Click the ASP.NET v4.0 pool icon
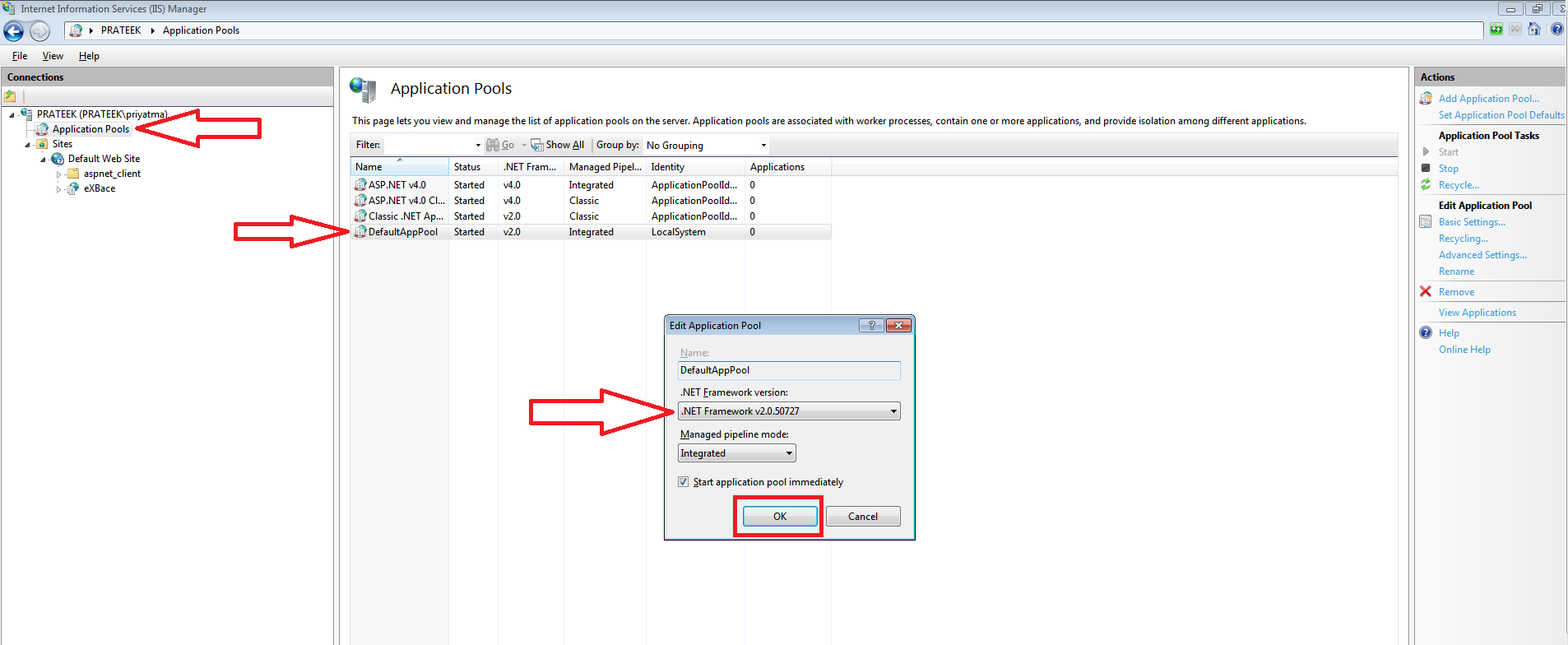Image resolution: width=1568 pixels, height=645 pixels. point(360,185)
